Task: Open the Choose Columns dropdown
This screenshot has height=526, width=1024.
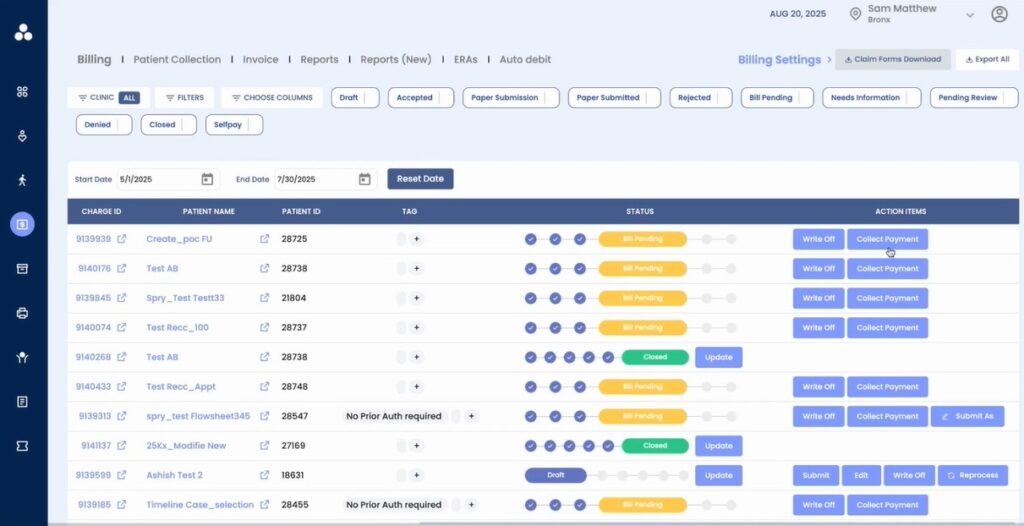Action: (x=271, y=98)
